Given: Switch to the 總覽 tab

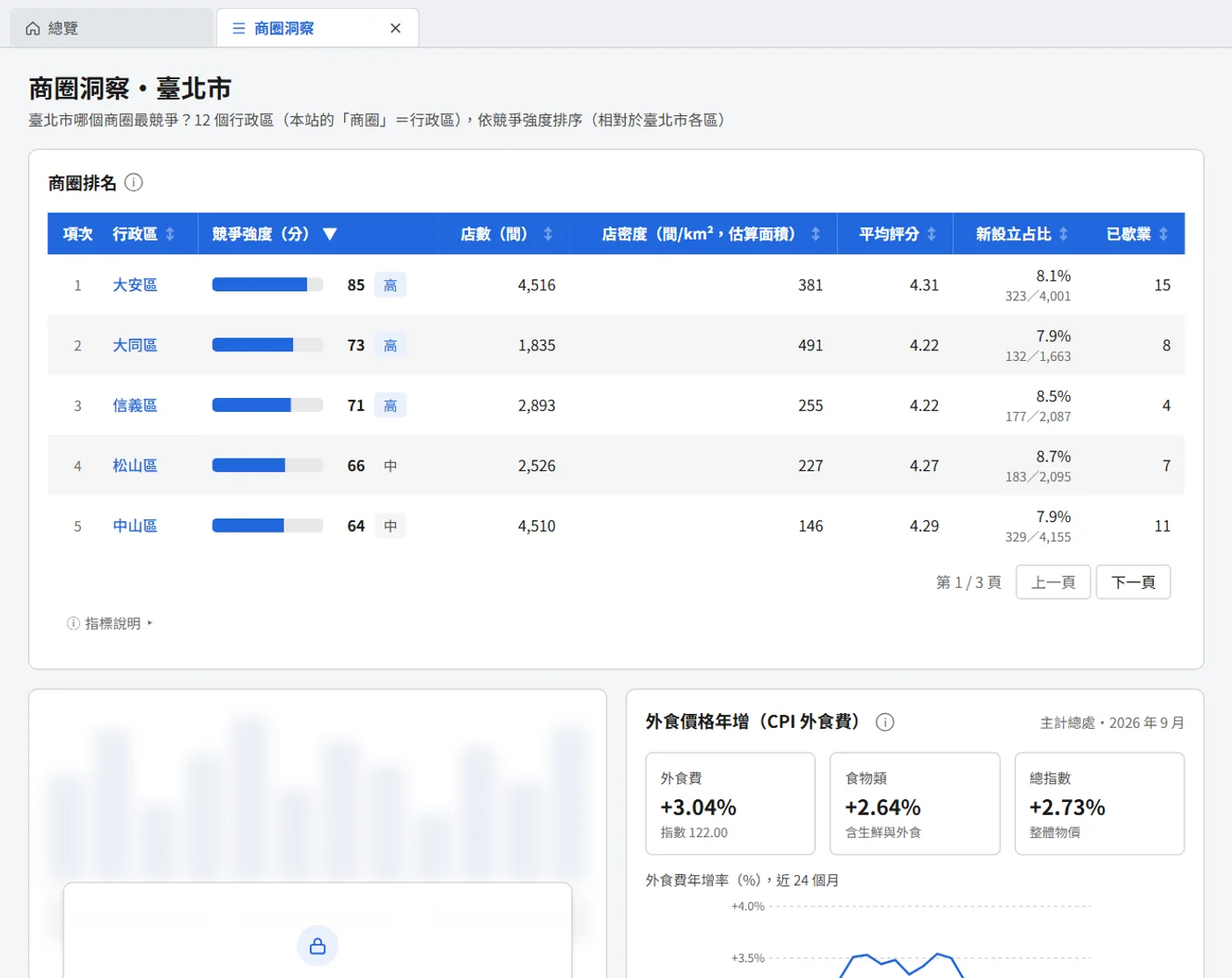Looking at the screenshot, I should coord(112,28).
